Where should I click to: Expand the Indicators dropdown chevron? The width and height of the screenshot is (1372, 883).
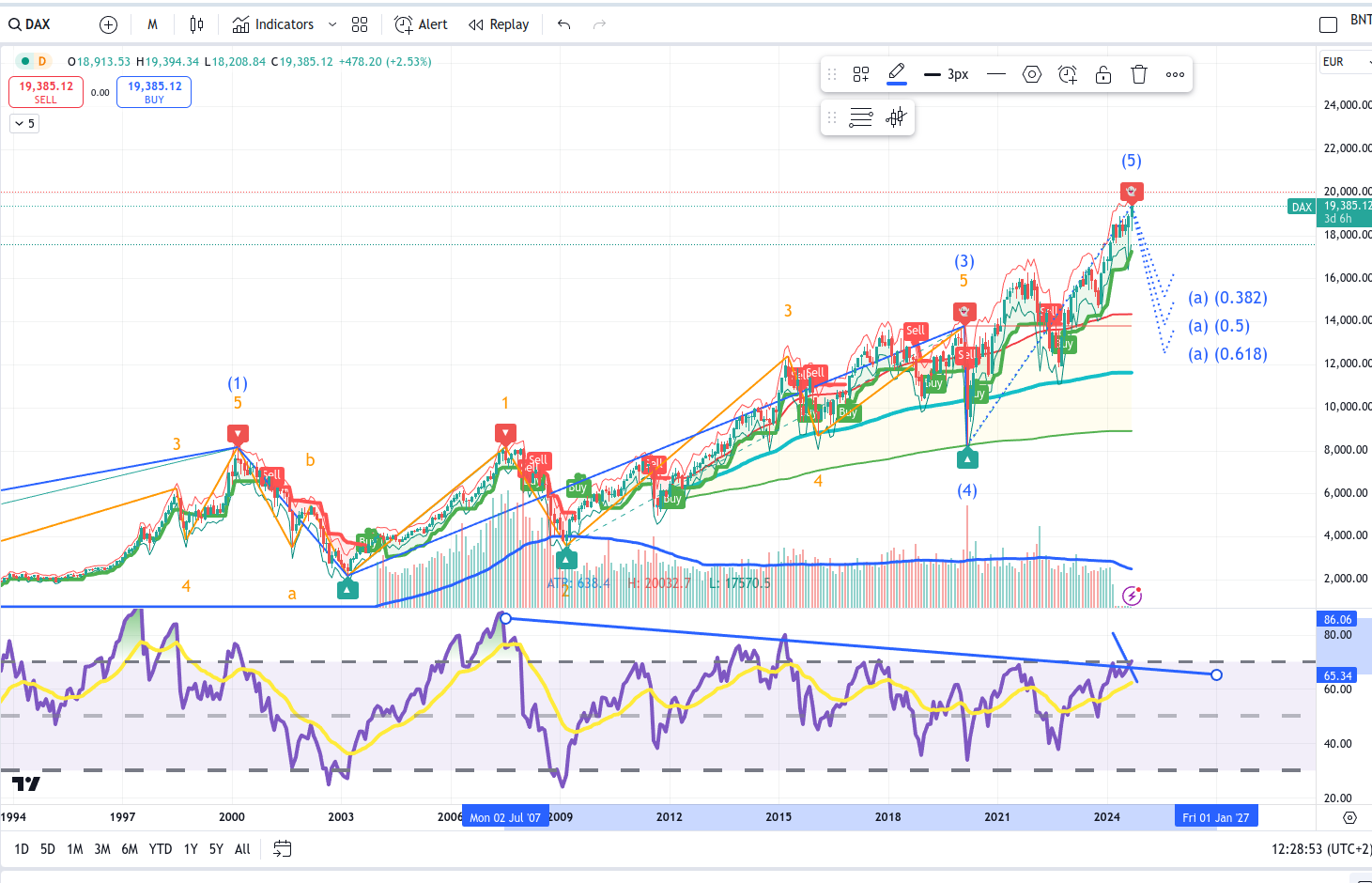pos(331,23)
